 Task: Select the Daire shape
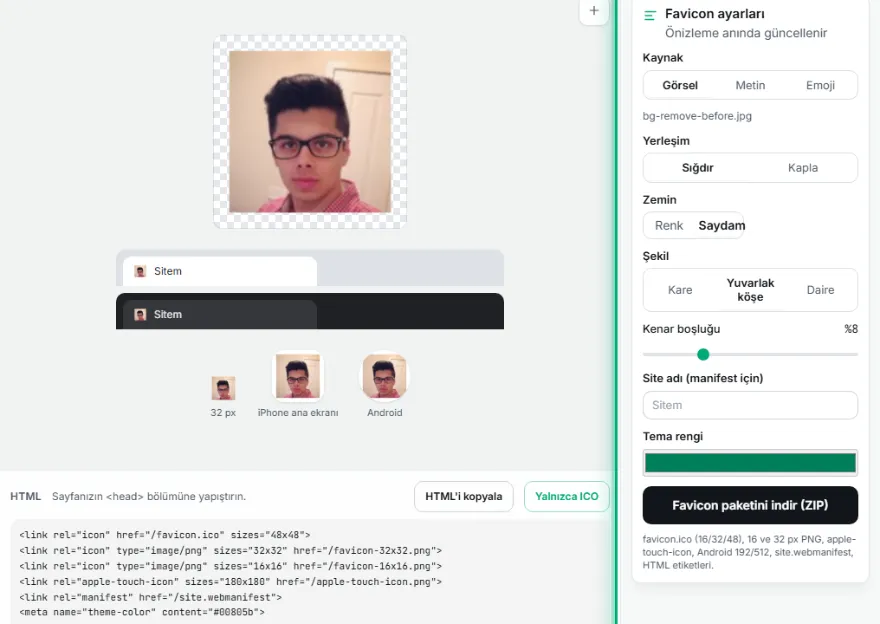[821, 290]
